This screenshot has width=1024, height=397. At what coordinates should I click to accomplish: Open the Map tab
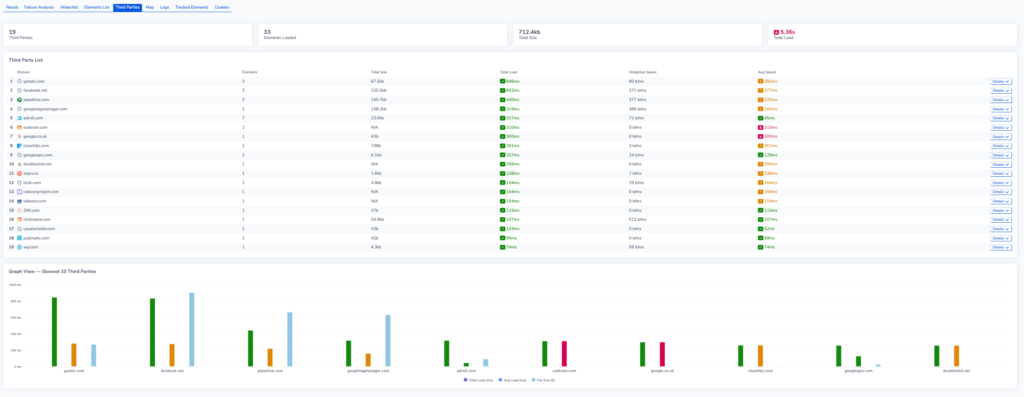click(x=150, y=7)
